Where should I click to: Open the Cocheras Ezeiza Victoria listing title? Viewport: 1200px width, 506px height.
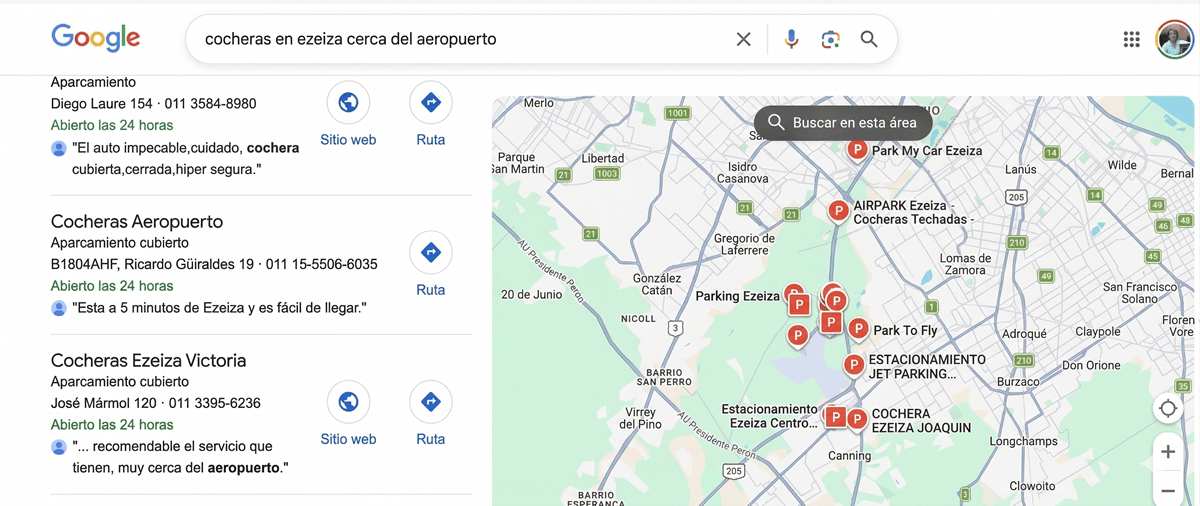click(148, 360)
